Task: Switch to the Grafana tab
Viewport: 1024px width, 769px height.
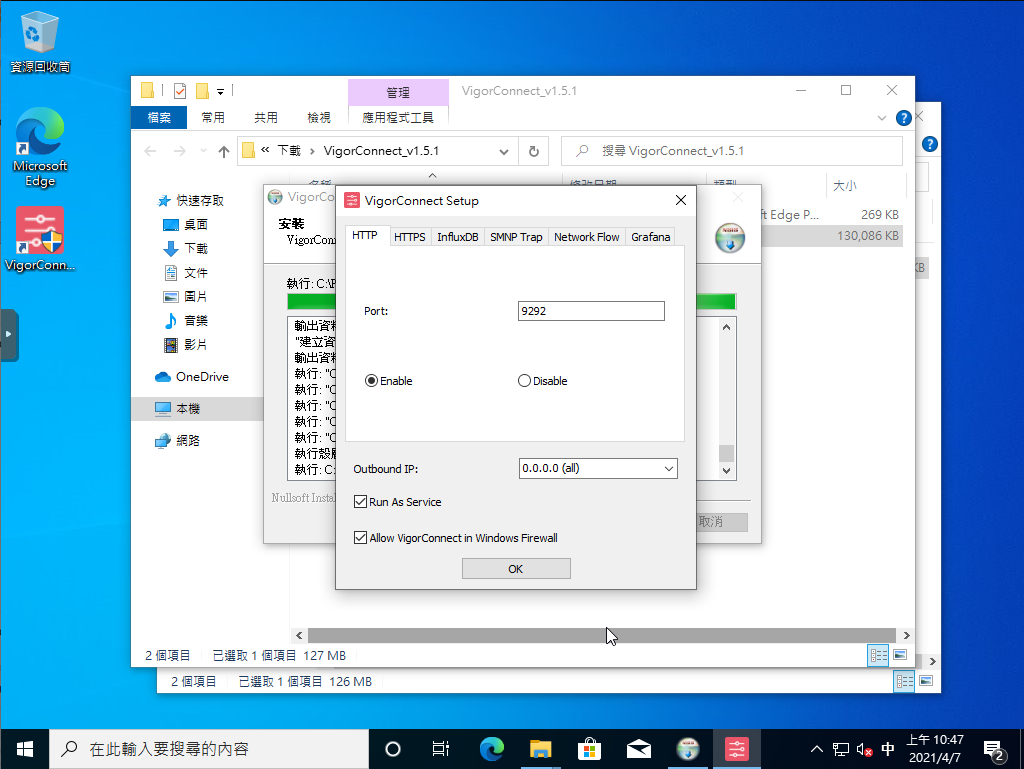Action: coord(650,237)
